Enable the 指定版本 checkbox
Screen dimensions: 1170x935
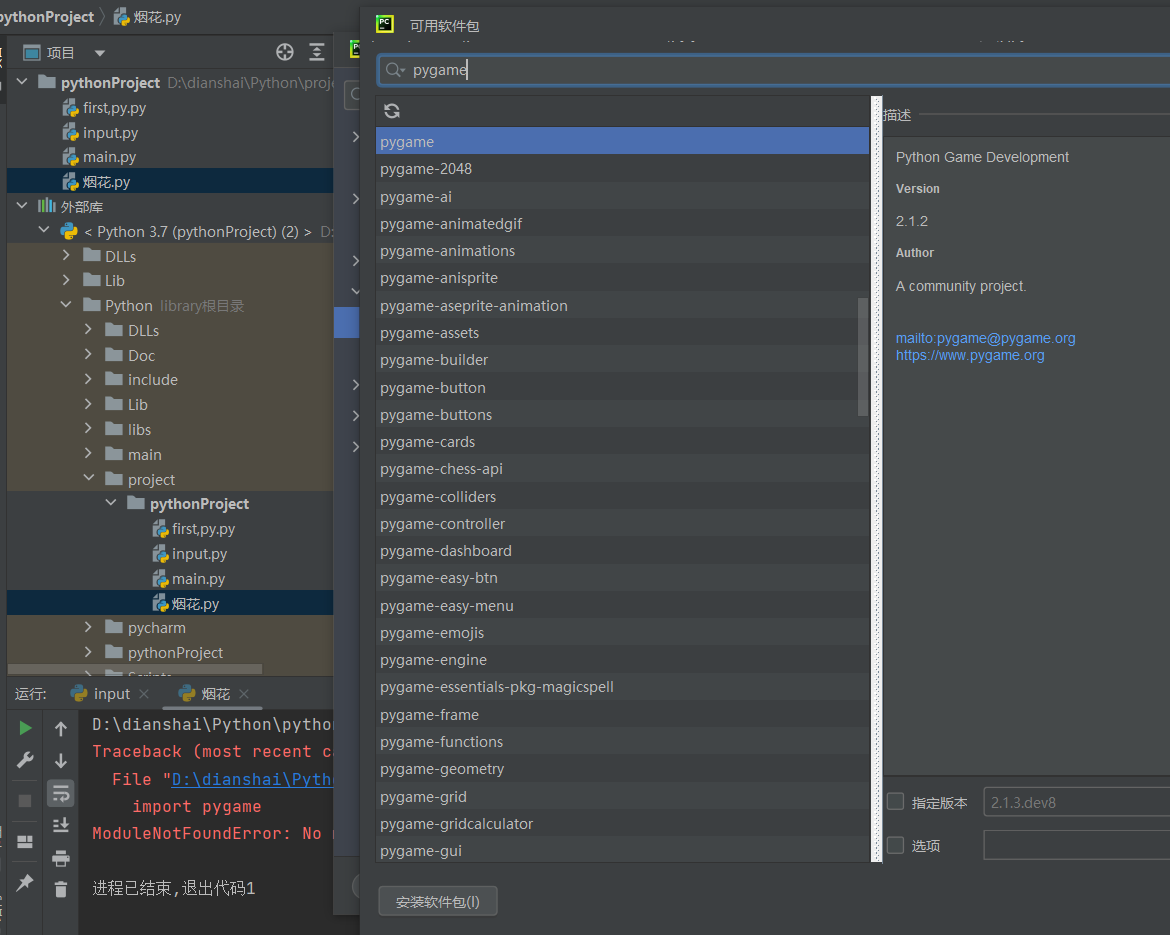point(895,802)
